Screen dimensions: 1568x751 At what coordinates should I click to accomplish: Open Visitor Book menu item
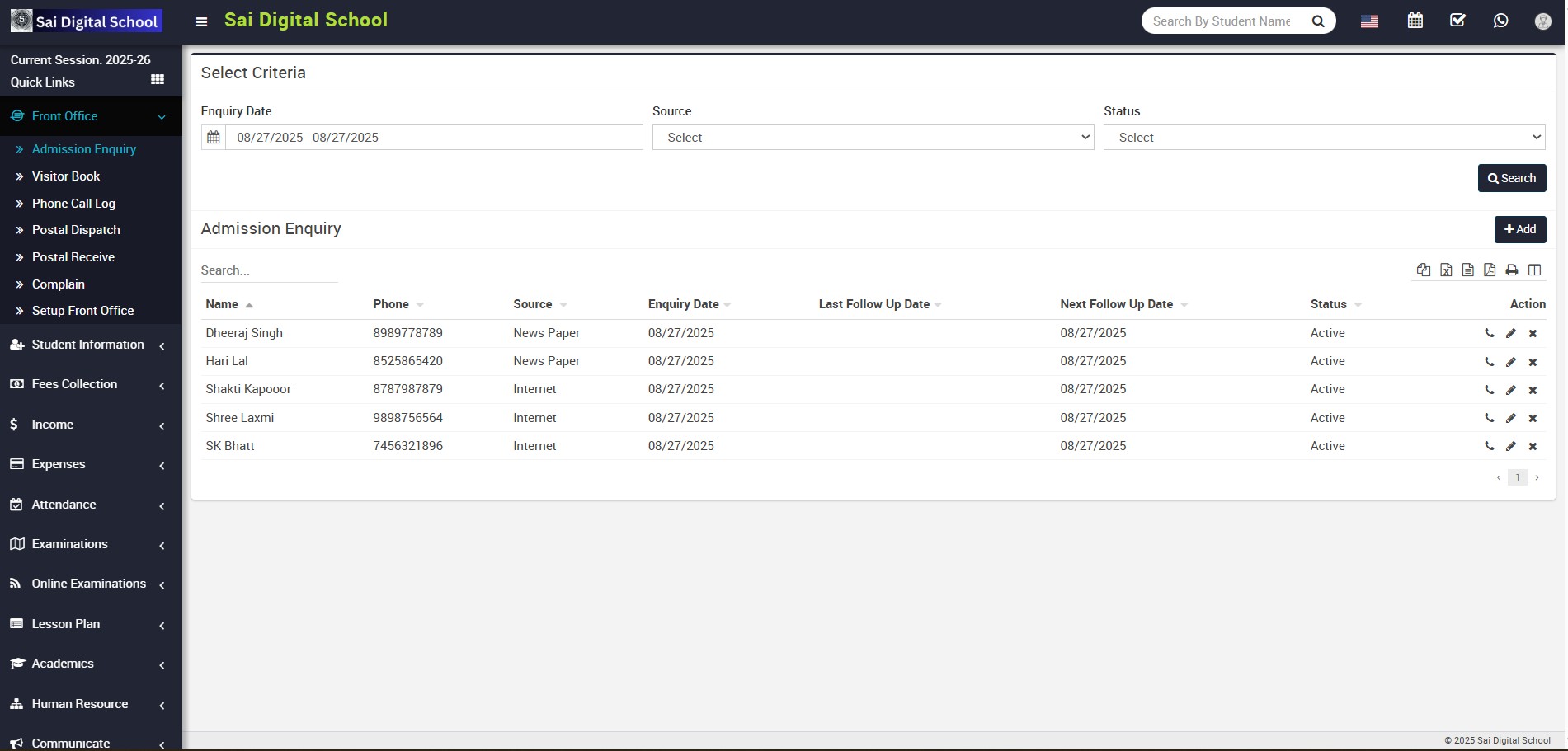66,176
